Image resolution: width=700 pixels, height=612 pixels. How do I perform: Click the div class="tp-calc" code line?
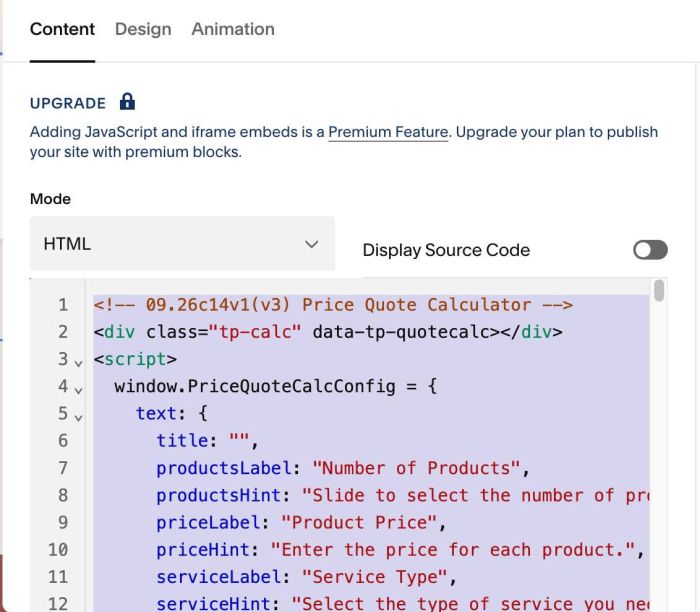point(328,332)
